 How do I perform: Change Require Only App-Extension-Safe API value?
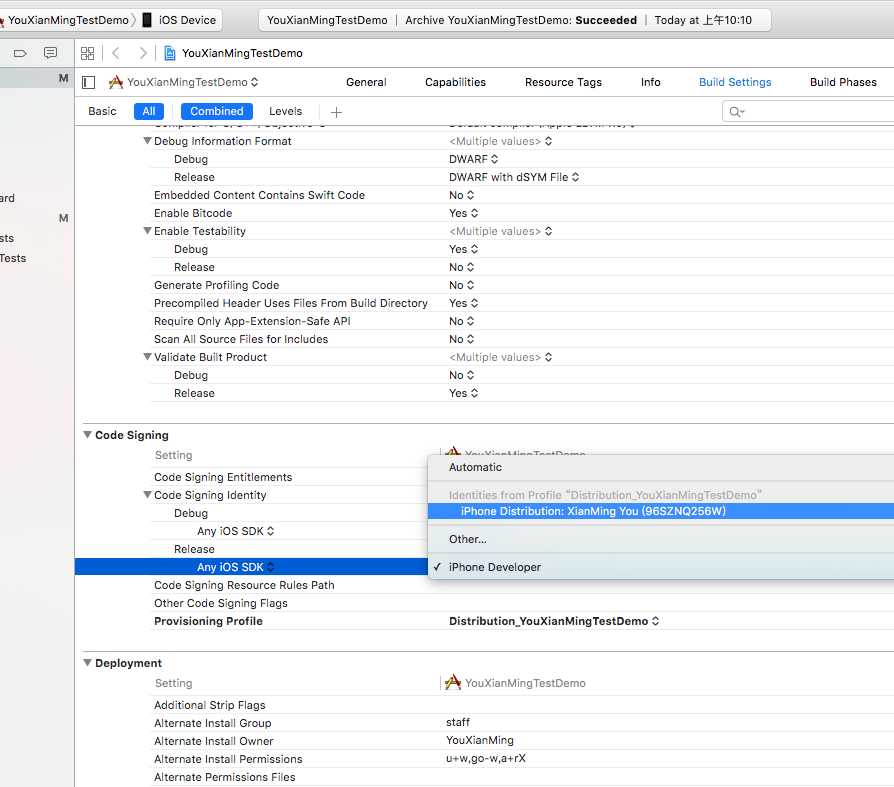(x=461, y=321)
